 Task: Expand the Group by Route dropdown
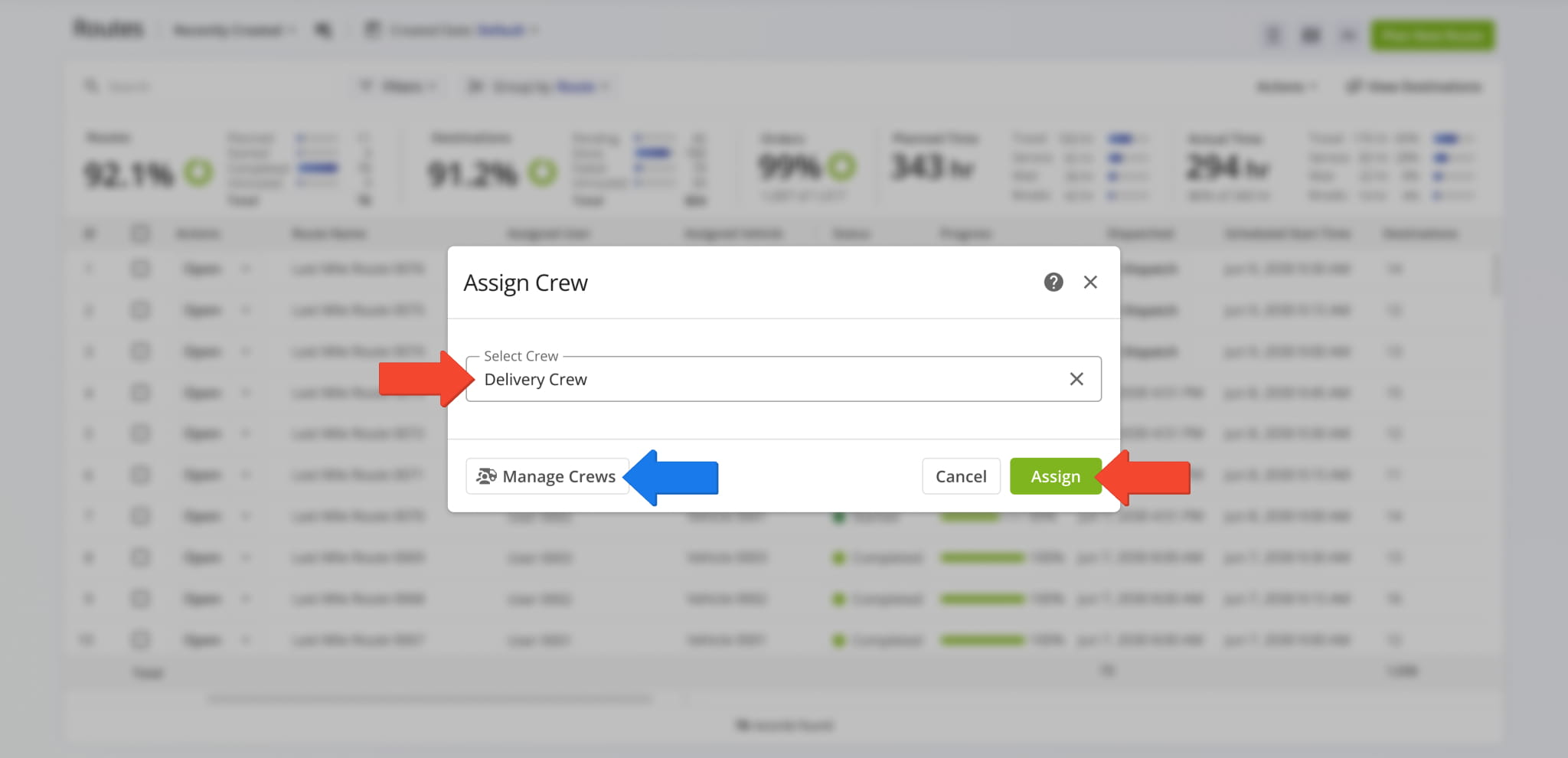540,87
